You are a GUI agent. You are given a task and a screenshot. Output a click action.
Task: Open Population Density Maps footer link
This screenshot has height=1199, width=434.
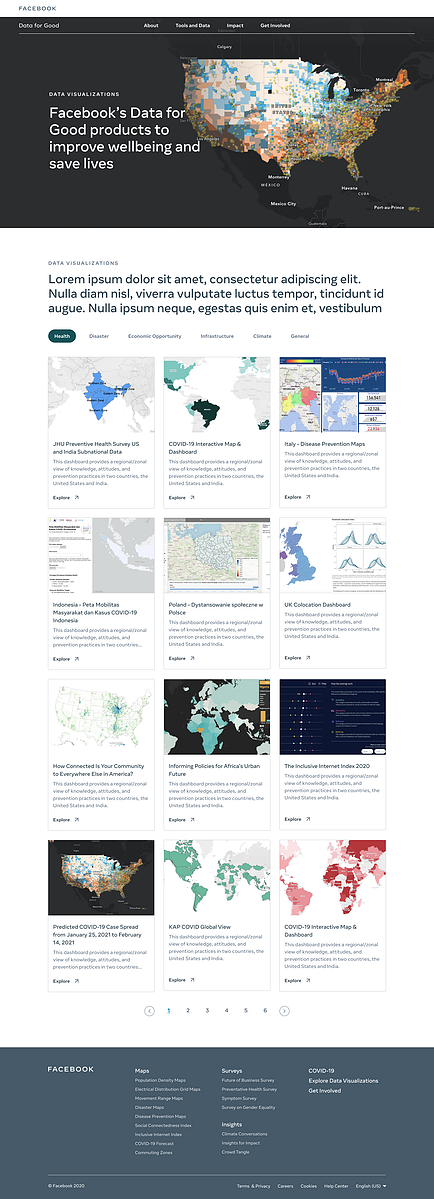(x=160, y=1080)
